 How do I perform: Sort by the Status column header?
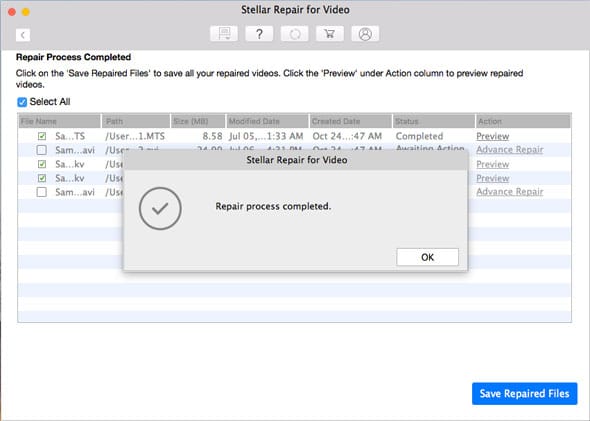(433, 122)
